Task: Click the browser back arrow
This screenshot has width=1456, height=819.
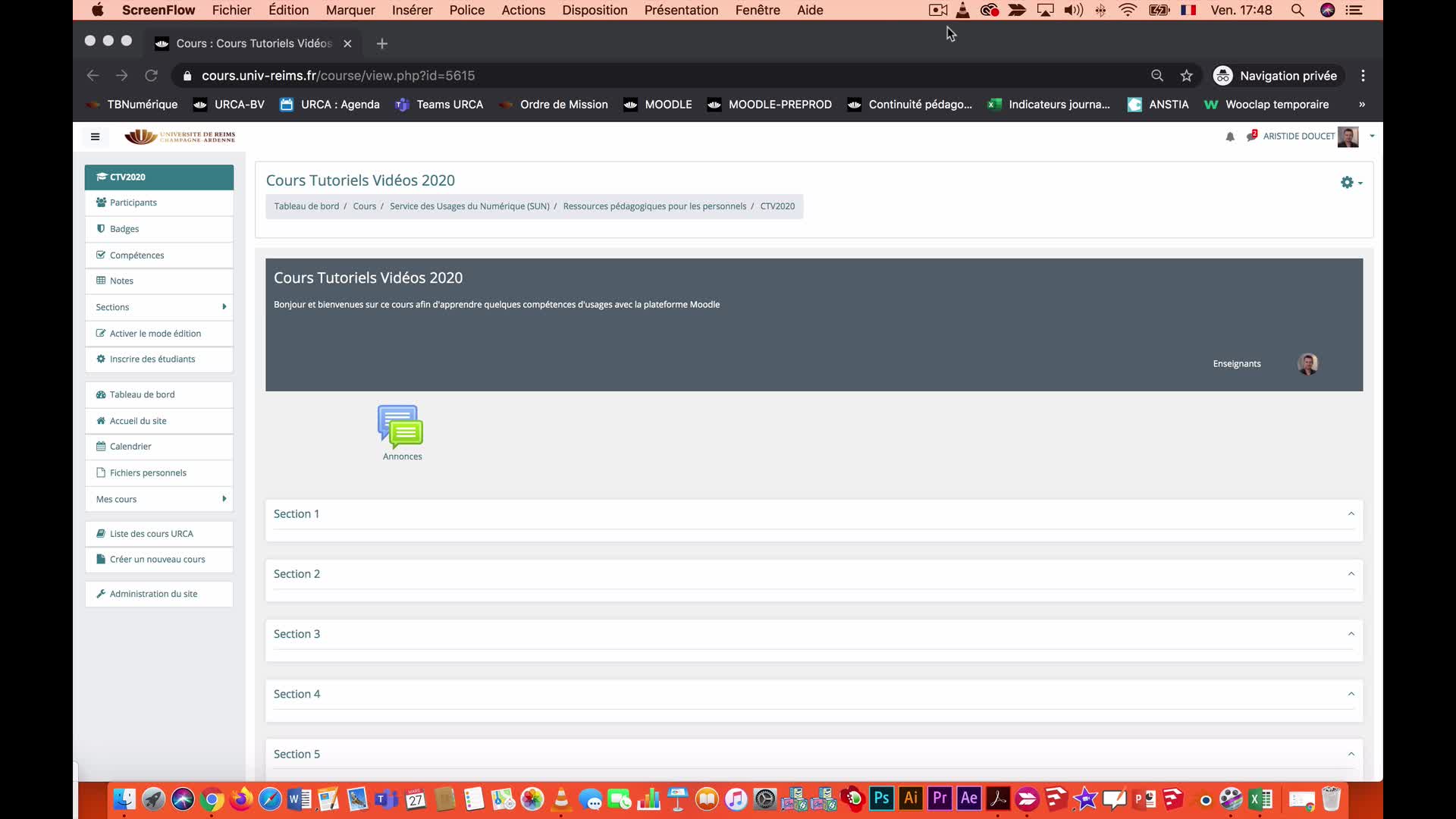Action: [93, 76]
